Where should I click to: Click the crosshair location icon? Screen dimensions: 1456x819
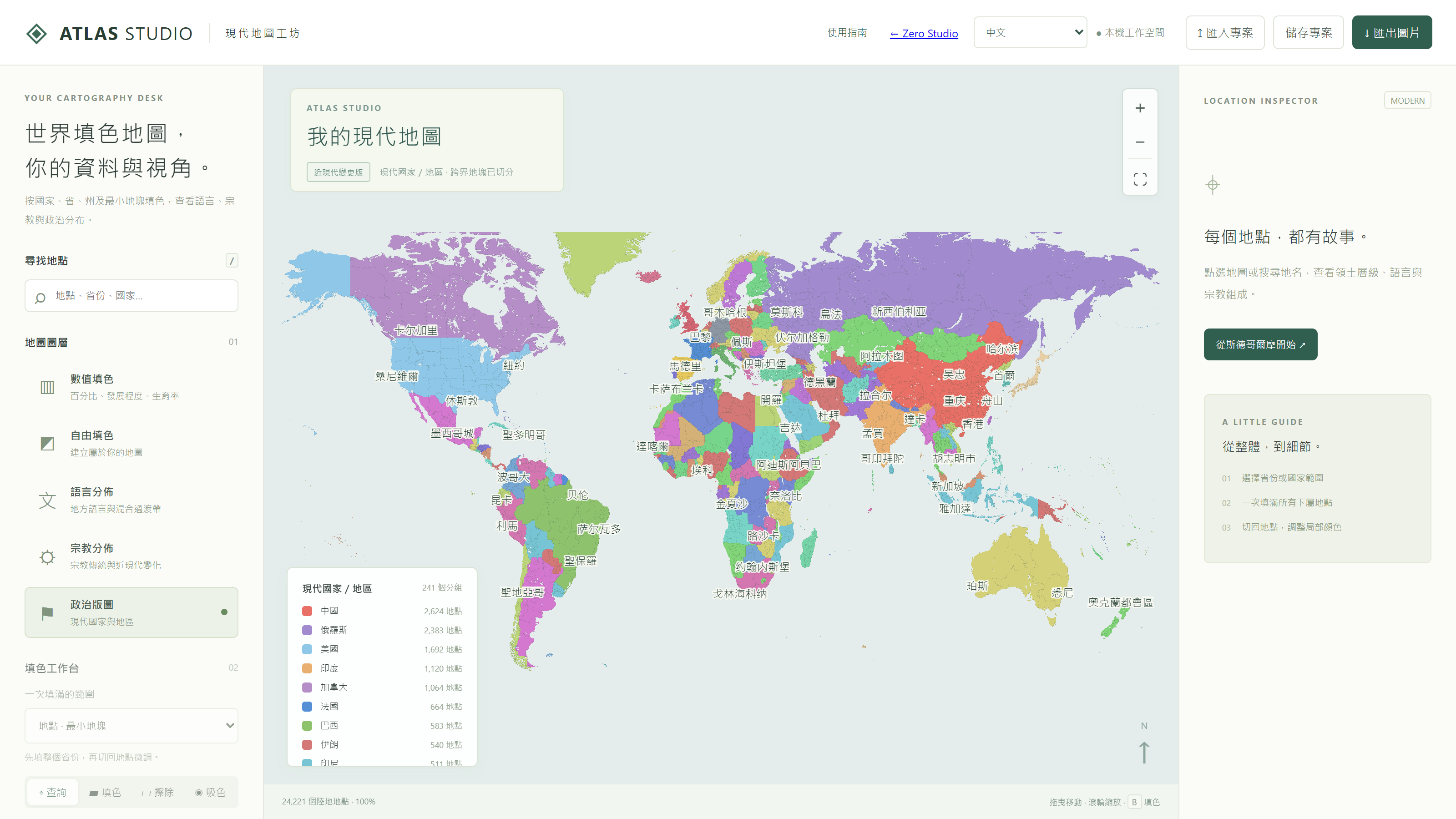coord(1213,185)
